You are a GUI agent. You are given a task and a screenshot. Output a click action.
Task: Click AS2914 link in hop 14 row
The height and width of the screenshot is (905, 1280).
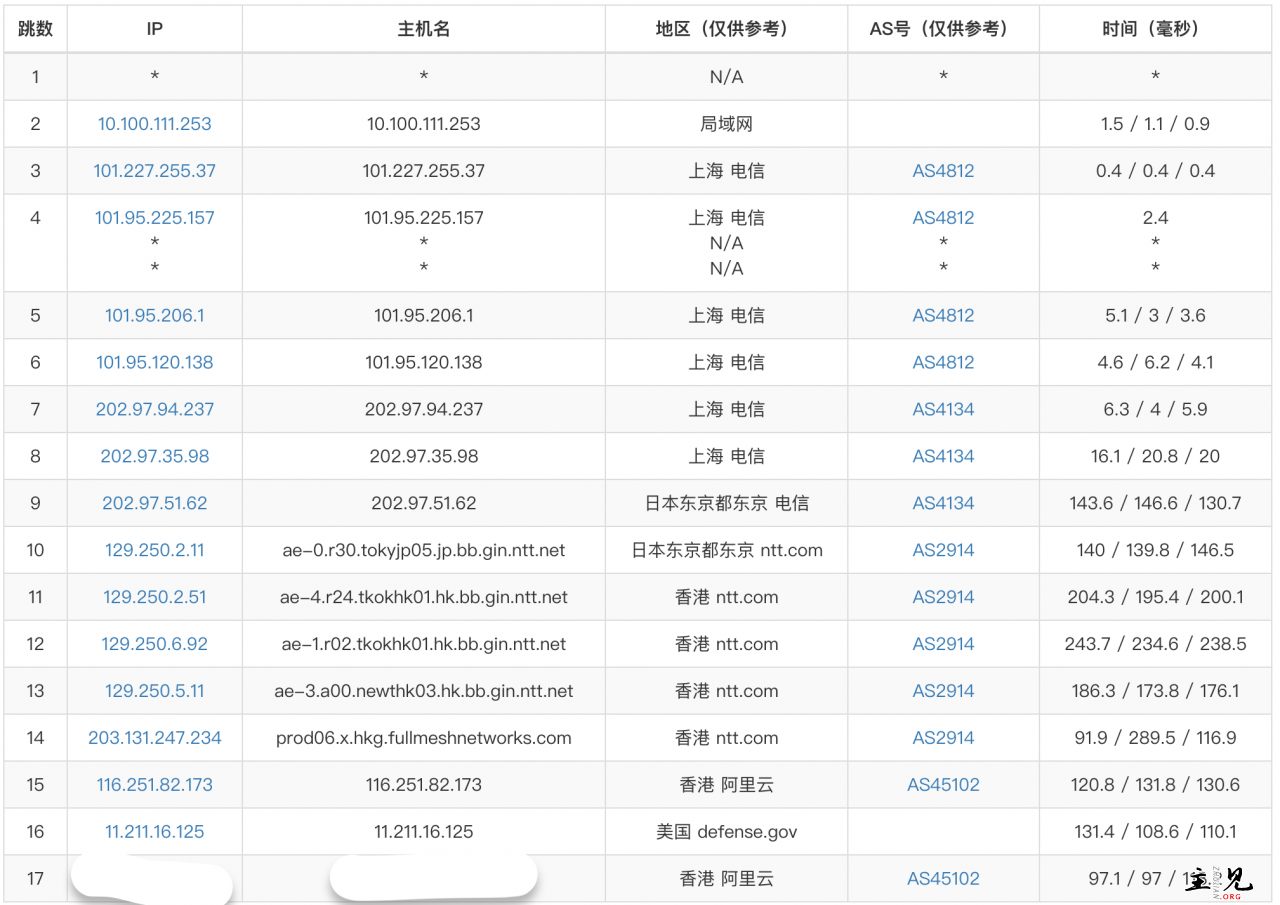coord(943,738)
